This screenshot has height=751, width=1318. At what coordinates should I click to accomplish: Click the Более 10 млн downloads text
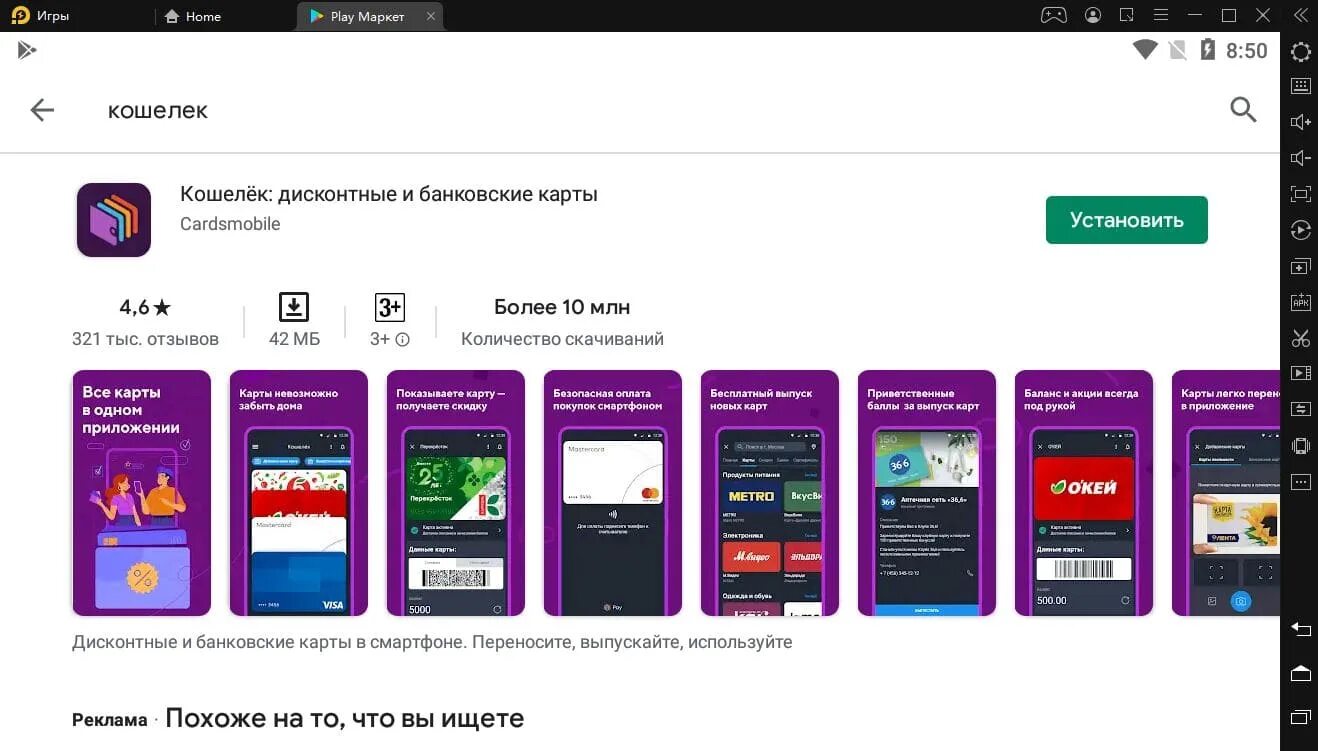coord(562,307)
